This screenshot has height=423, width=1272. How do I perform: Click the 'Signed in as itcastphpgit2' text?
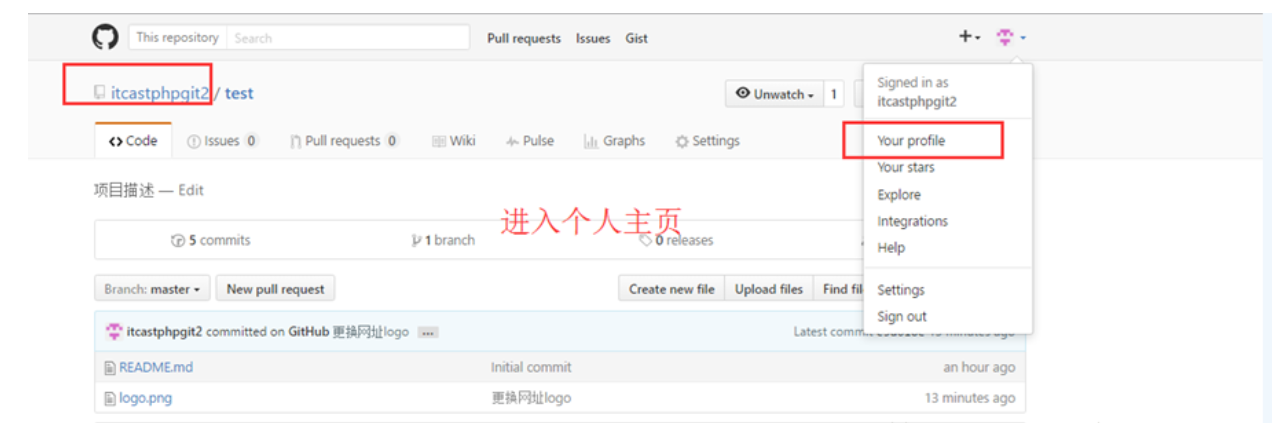pyautogui.click(x=917, y=92)
